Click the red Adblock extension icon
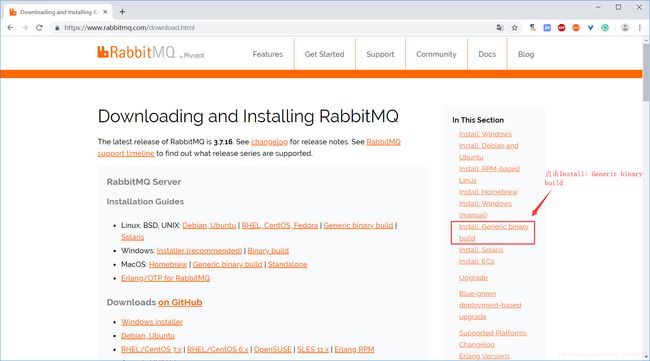The image size is (650, 361). (x=561, y=28)
